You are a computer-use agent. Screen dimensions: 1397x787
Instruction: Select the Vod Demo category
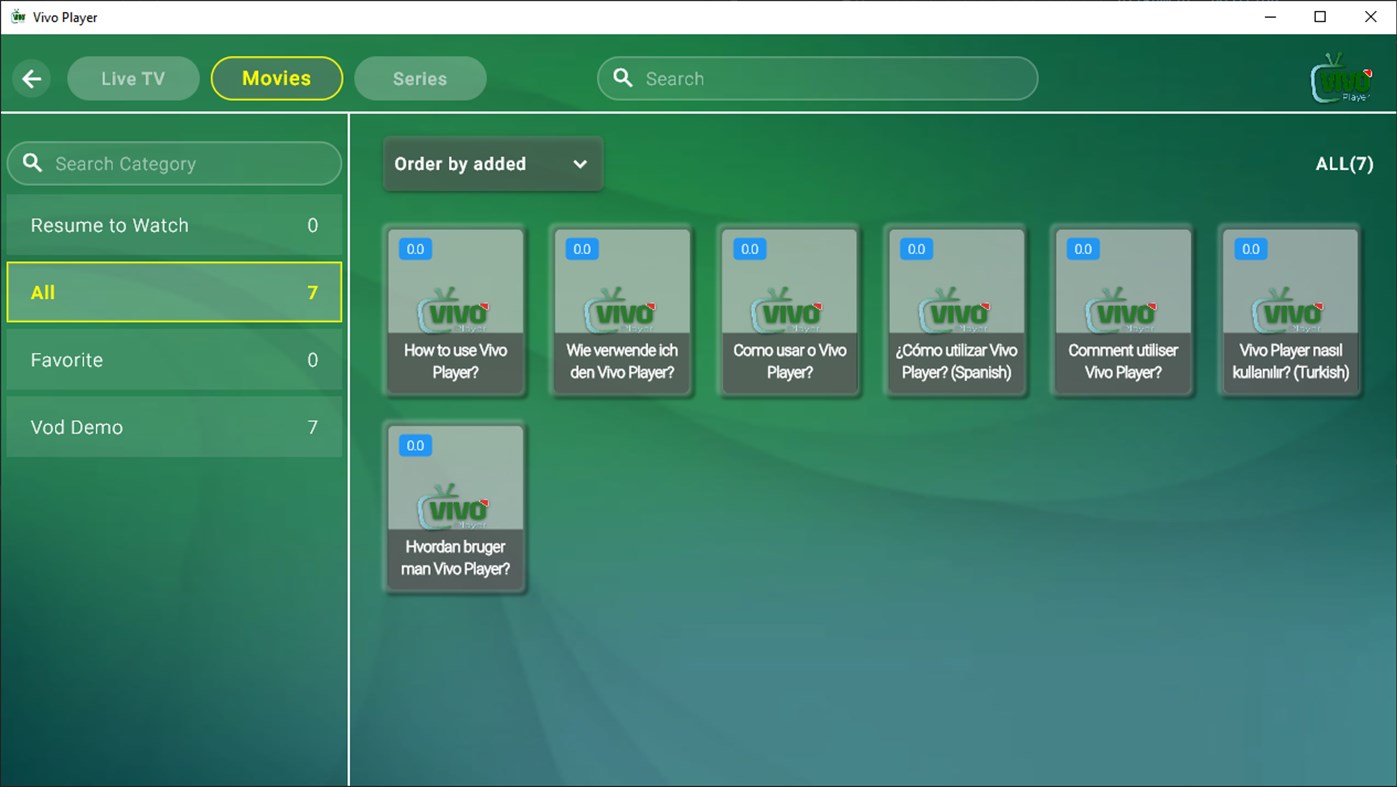[174, 427]
